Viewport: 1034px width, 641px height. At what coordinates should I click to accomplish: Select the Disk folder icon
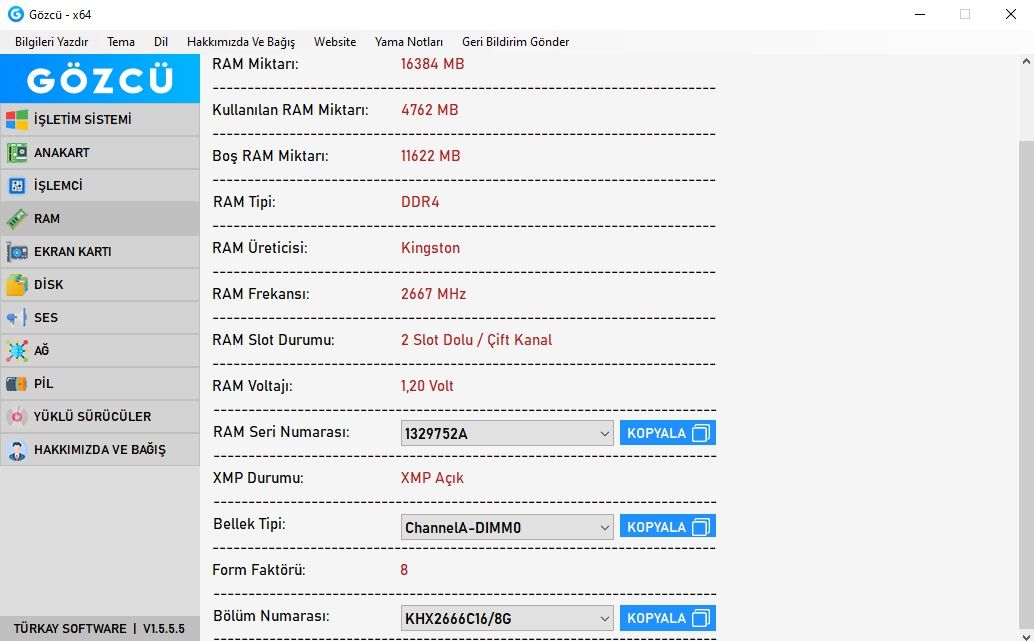tap(17, 285)
